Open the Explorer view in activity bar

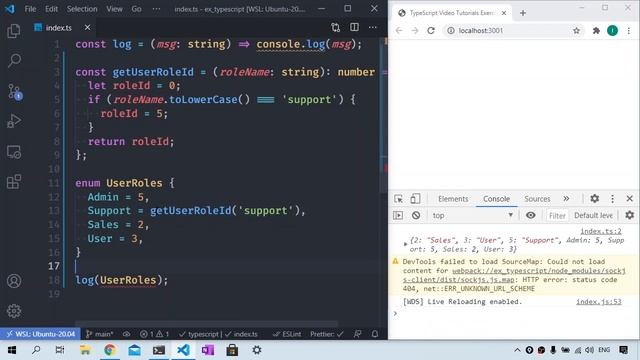(14, 31)
